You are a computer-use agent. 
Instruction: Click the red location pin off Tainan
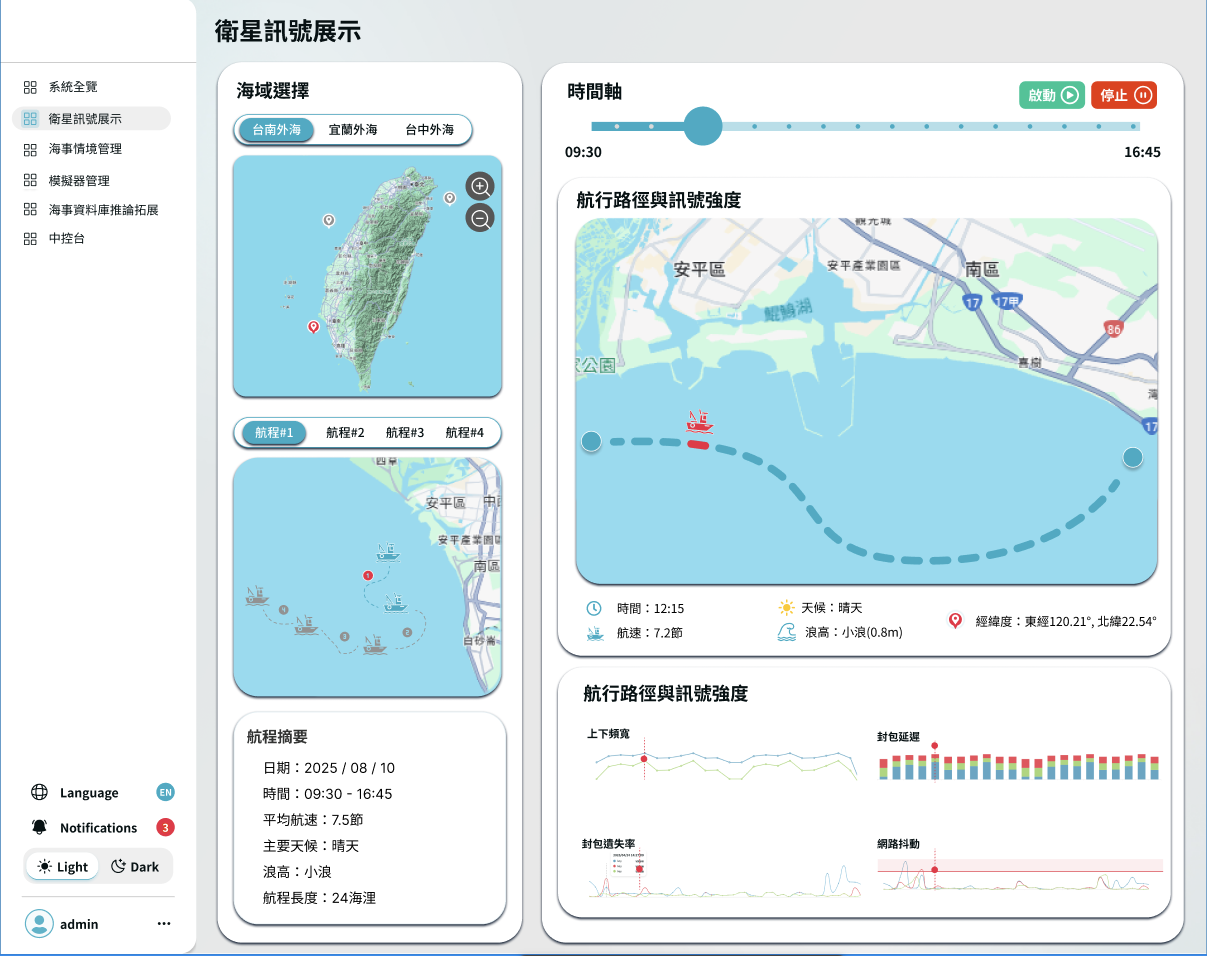tap(313, 327)
